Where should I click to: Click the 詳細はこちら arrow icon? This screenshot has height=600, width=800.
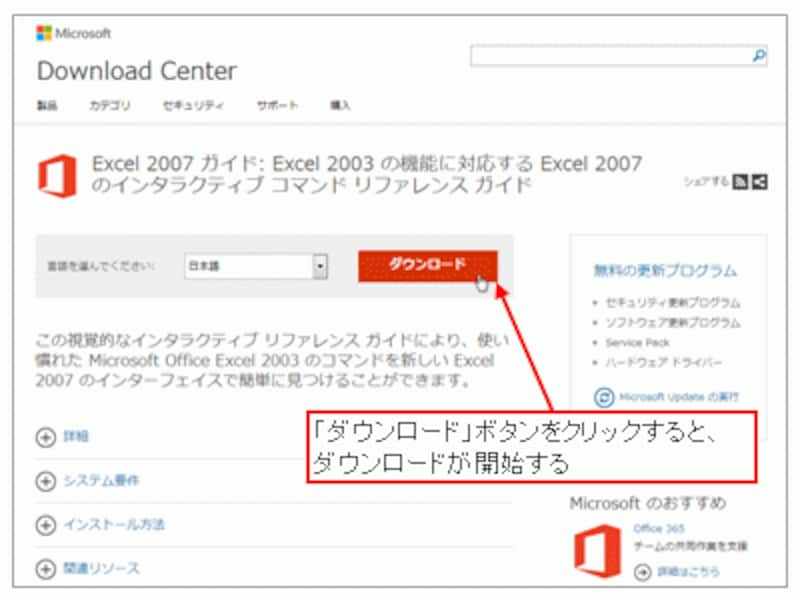643,572
